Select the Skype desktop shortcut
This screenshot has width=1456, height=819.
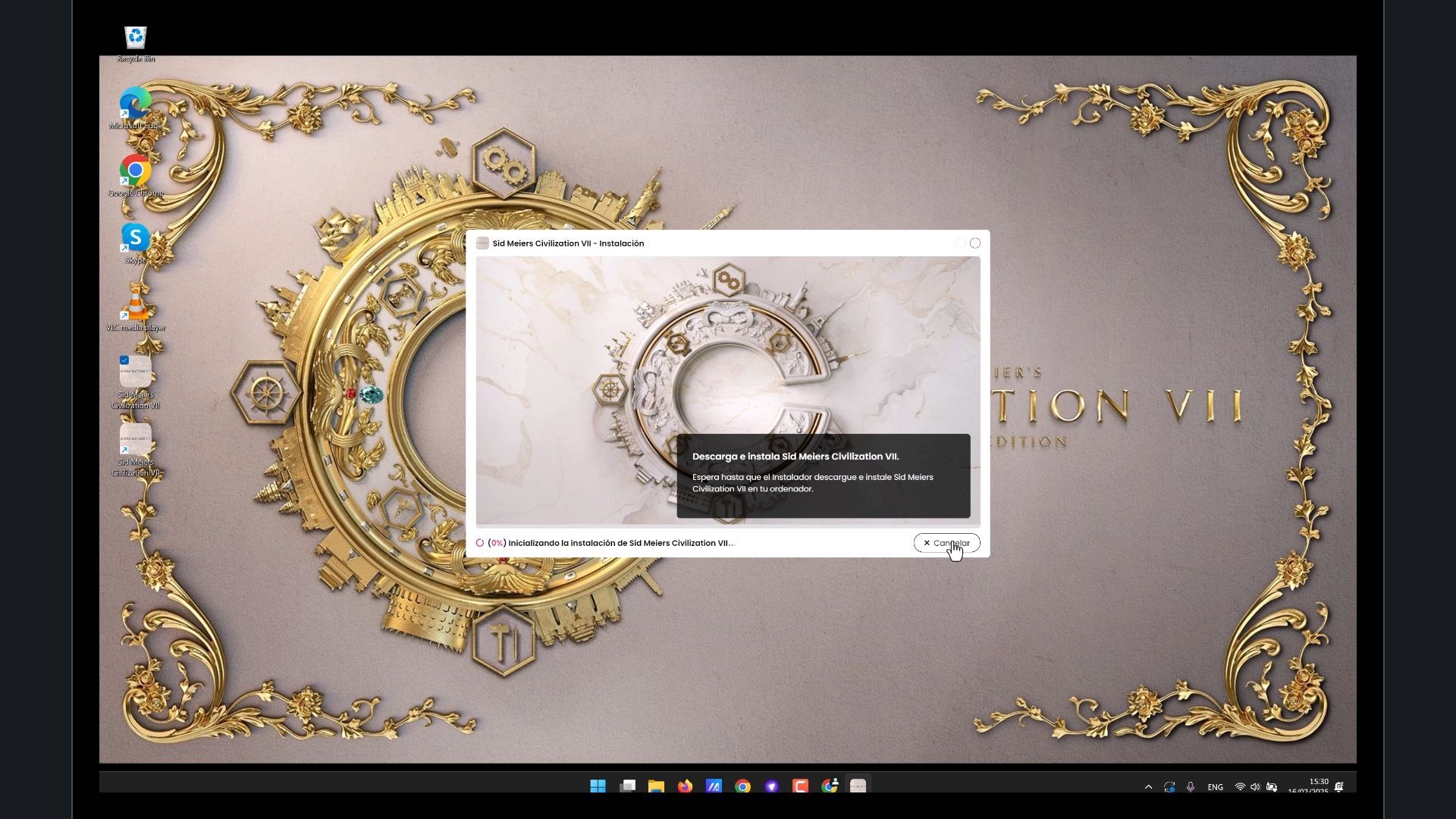pyautogui.click(x=136, y=243)
